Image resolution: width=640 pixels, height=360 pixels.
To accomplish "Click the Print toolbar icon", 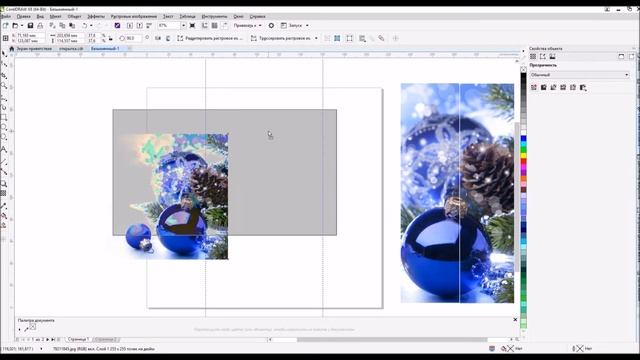I will coord(40,25).
